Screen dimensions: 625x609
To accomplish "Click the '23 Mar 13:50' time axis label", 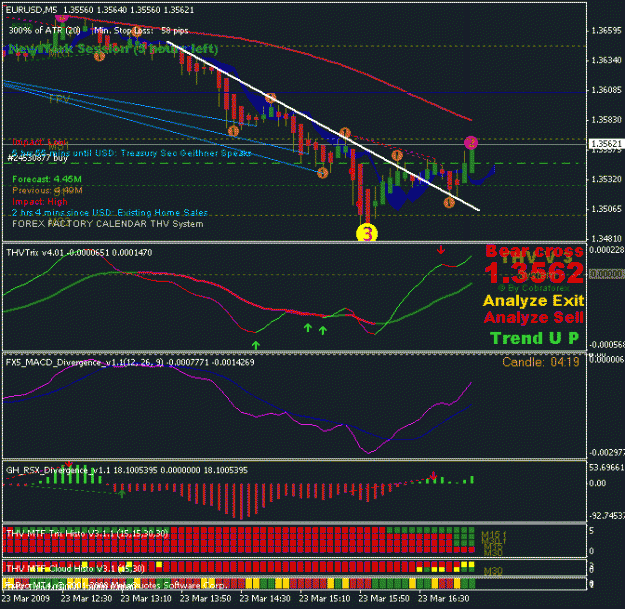I will coord(205,598).
